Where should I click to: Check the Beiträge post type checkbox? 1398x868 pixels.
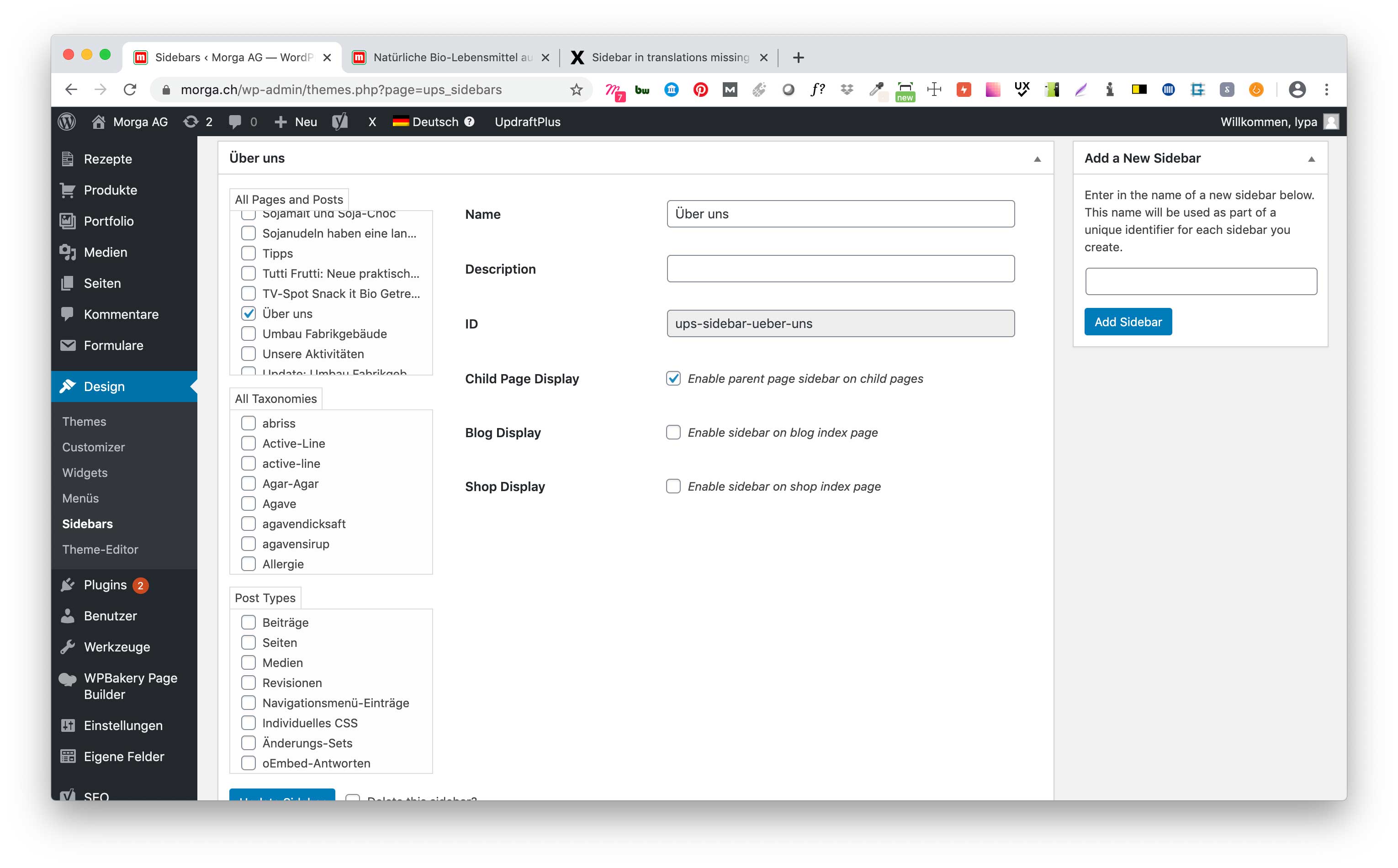click(x=248, y=622)
